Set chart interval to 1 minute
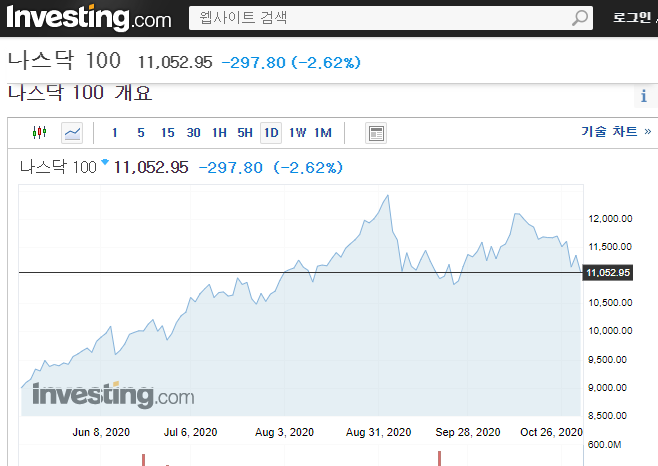The width and height of the screenshot is (658, 466). [115, 133]
